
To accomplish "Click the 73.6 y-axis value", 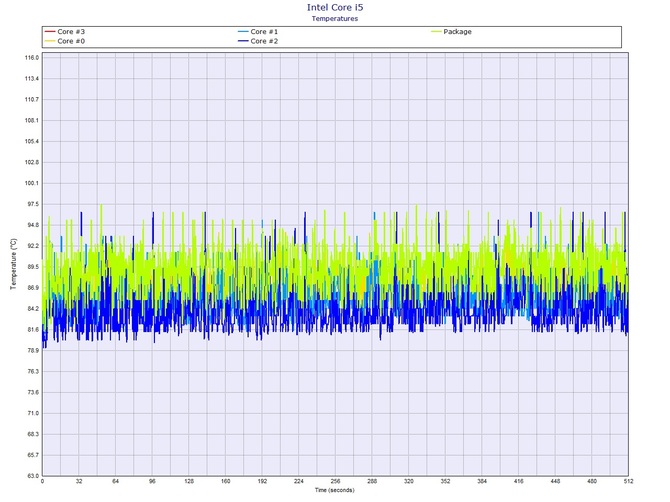I will pos(33,392).
